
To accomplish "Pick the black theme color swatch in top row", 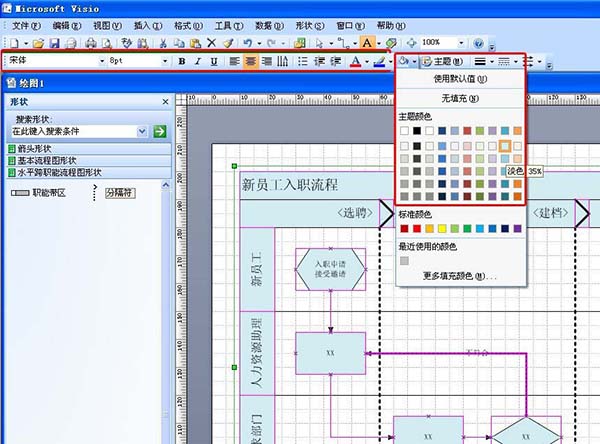I will [417, 131].
